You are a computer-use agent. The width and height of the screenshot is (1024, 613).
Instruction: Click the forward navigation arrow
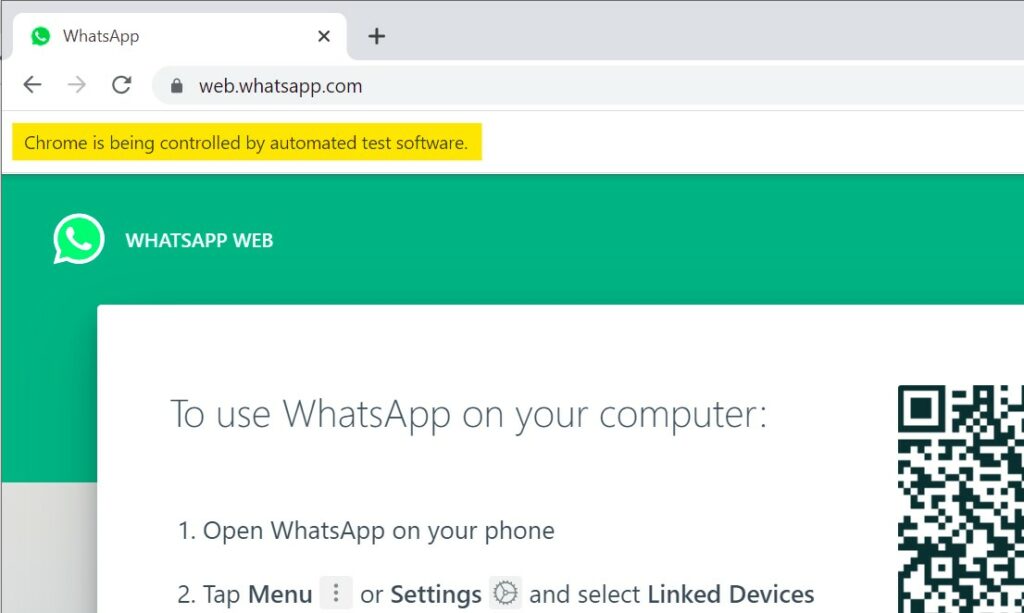(77, 85)
